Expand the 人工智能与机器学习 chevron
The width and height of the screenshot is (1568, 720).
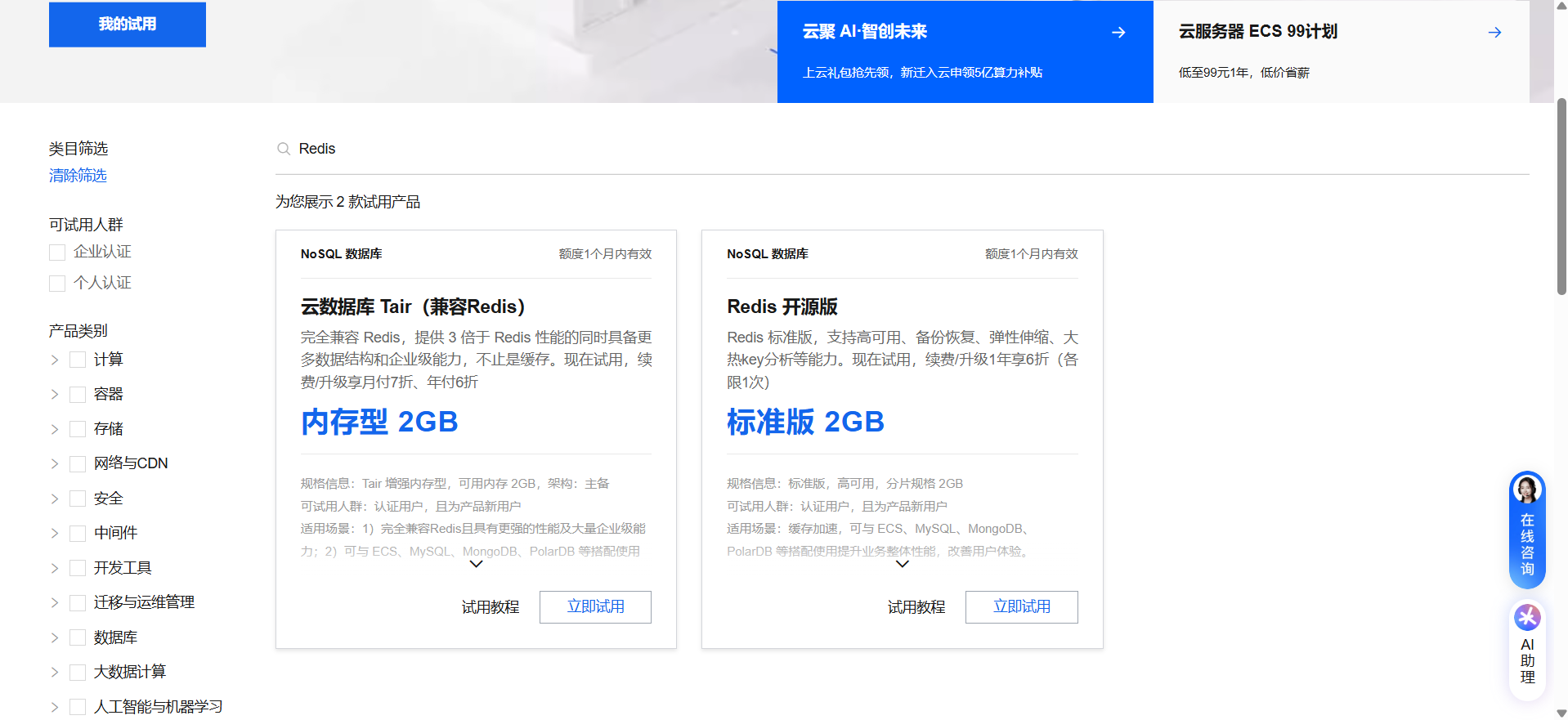(55, 707)
